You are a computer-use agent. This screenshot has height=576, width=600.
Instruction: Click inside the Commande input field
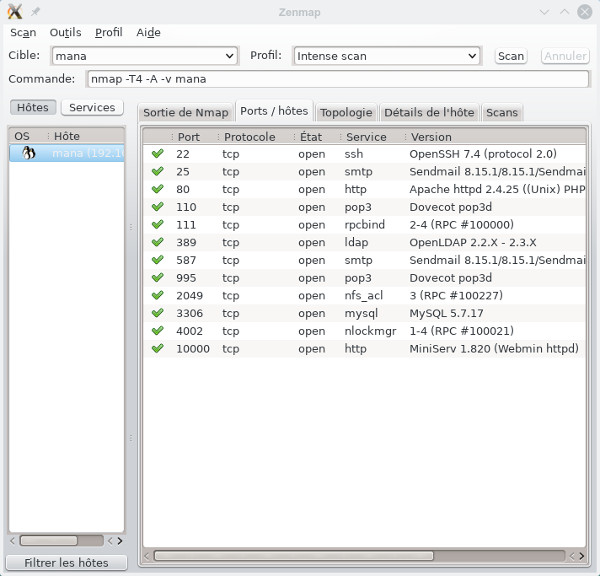[x=336, y=79]
